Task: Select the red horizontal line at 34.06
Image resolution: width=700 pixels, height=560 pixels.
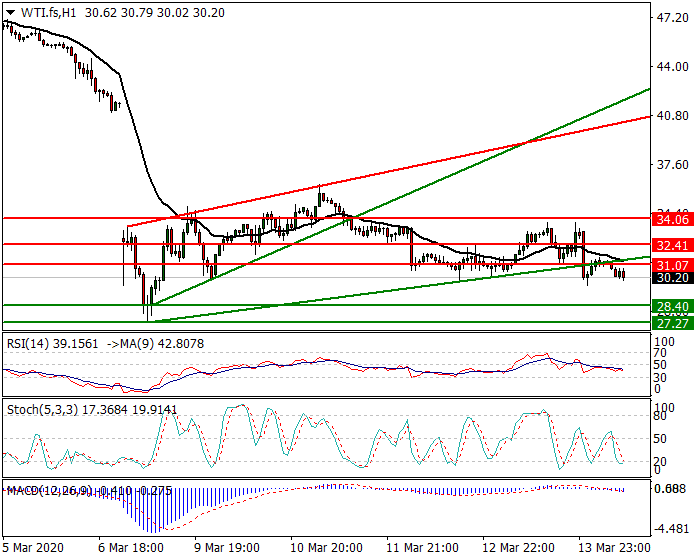Action: [326, 218]
